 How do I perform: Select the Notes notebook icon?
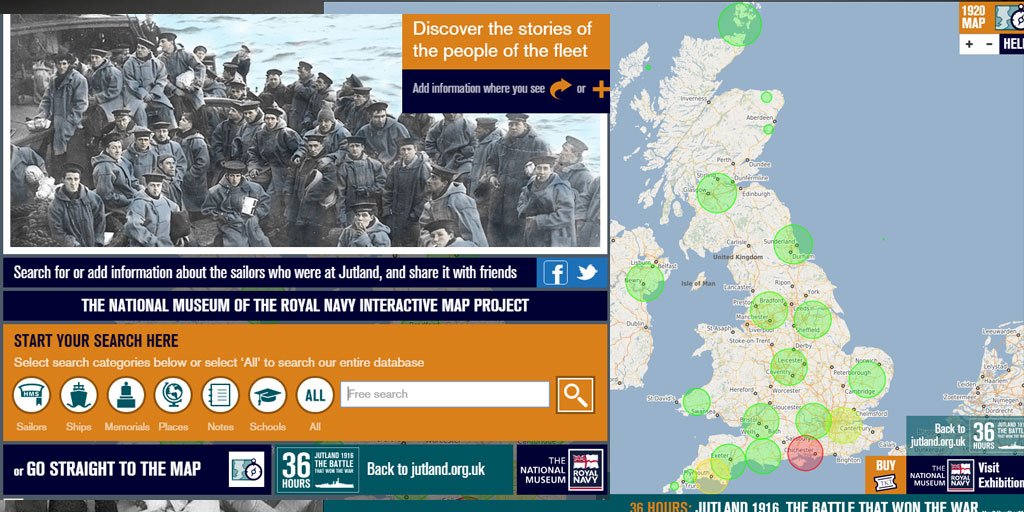click(x=220, y=395)
